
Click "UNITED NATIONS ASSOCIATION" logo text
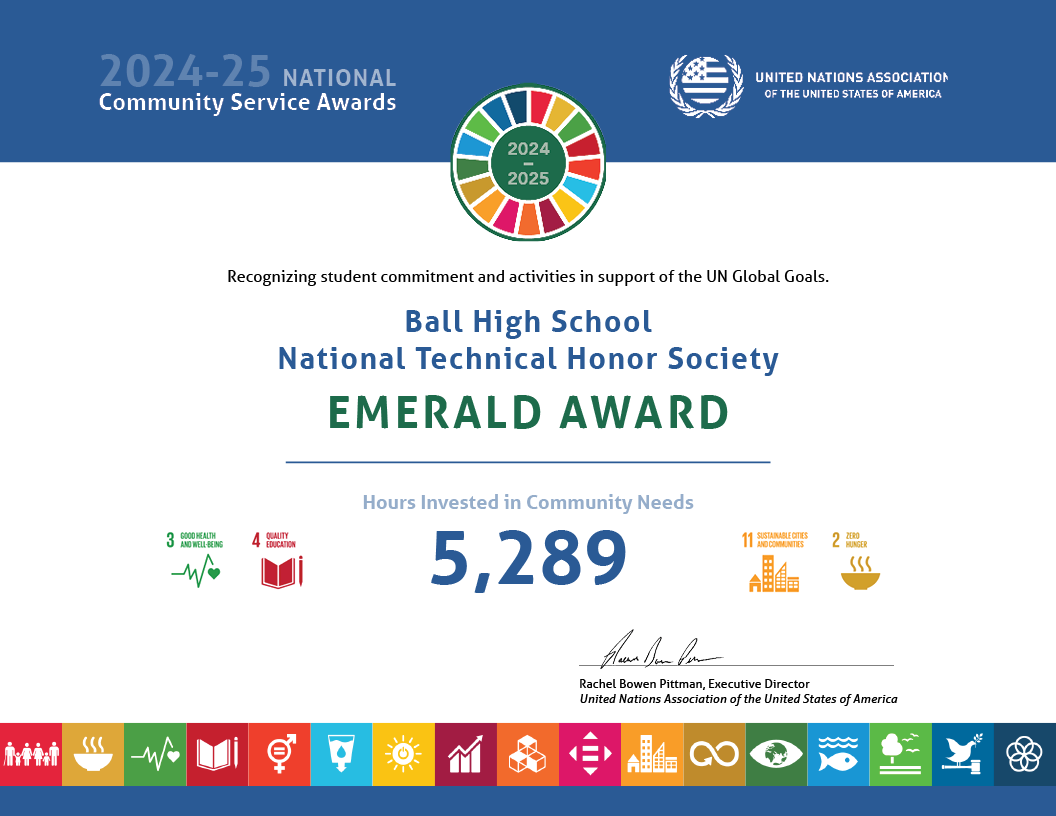(x=851, y=77)
